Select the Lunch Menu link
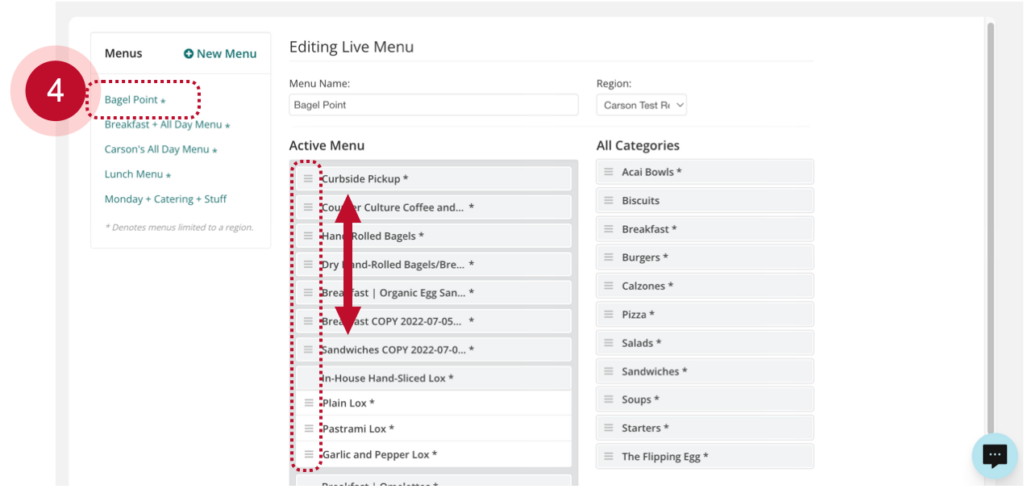Screen dimensions: 1024x489 coord(133,174)
